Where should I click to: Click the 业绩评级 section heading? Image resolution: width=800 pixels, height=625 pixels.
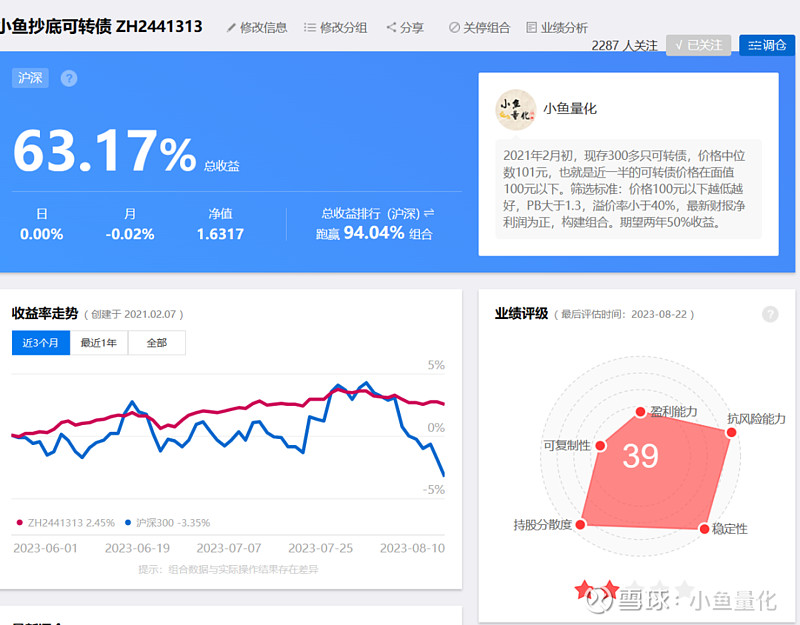(521, 314)
